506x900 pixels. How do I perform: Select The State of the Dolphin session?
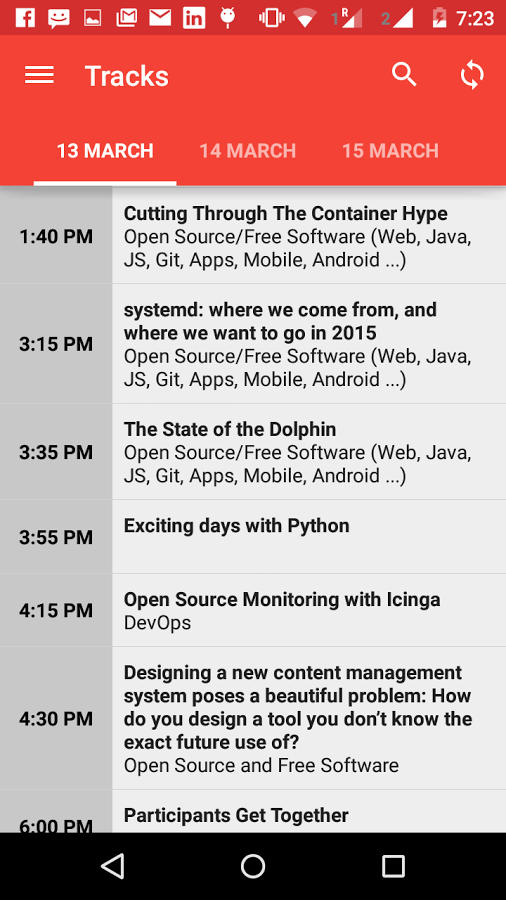[309, 452]
